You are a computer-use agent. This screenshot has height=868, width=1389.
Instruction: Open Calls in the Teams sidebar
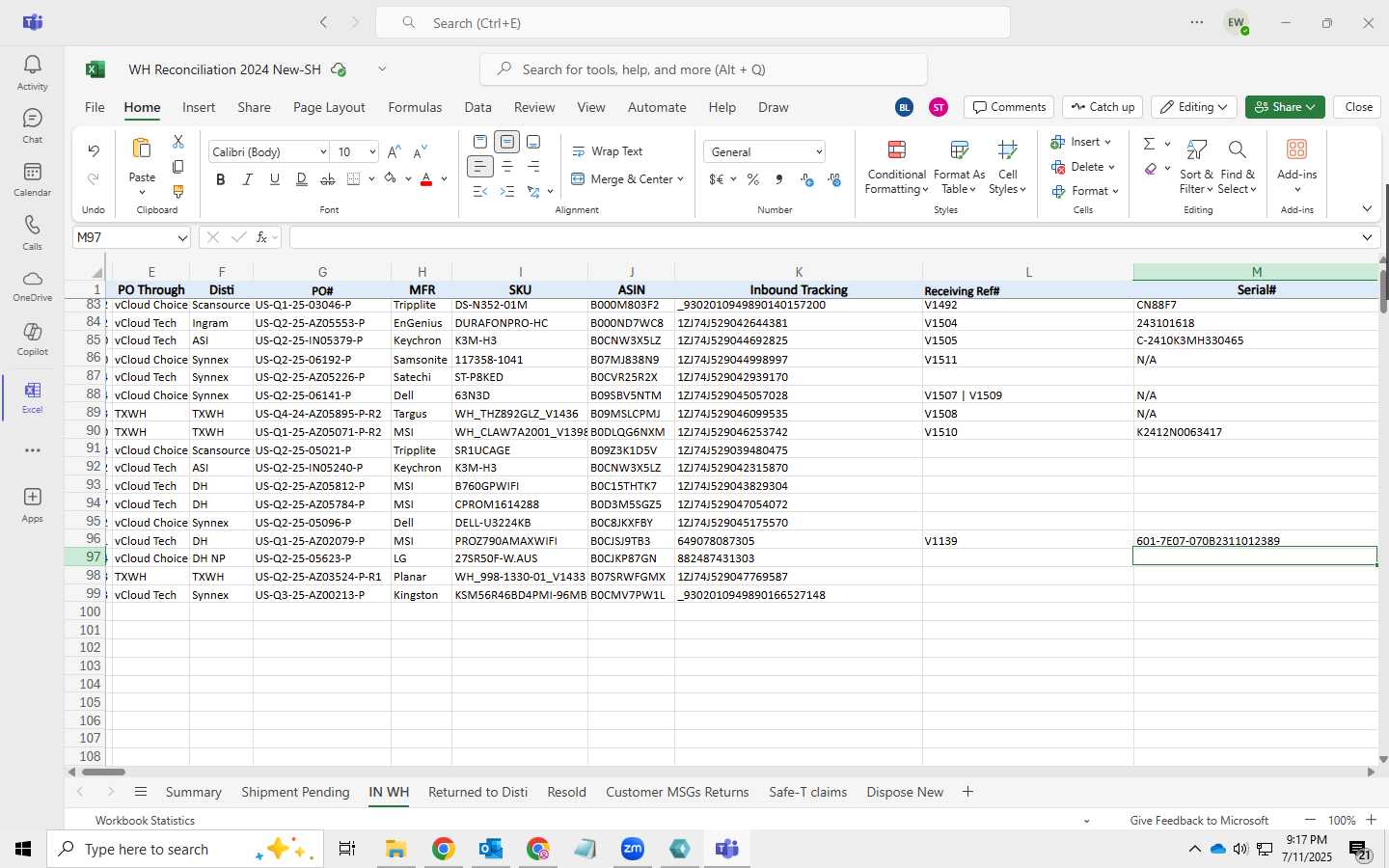click(x=32, y=232)
